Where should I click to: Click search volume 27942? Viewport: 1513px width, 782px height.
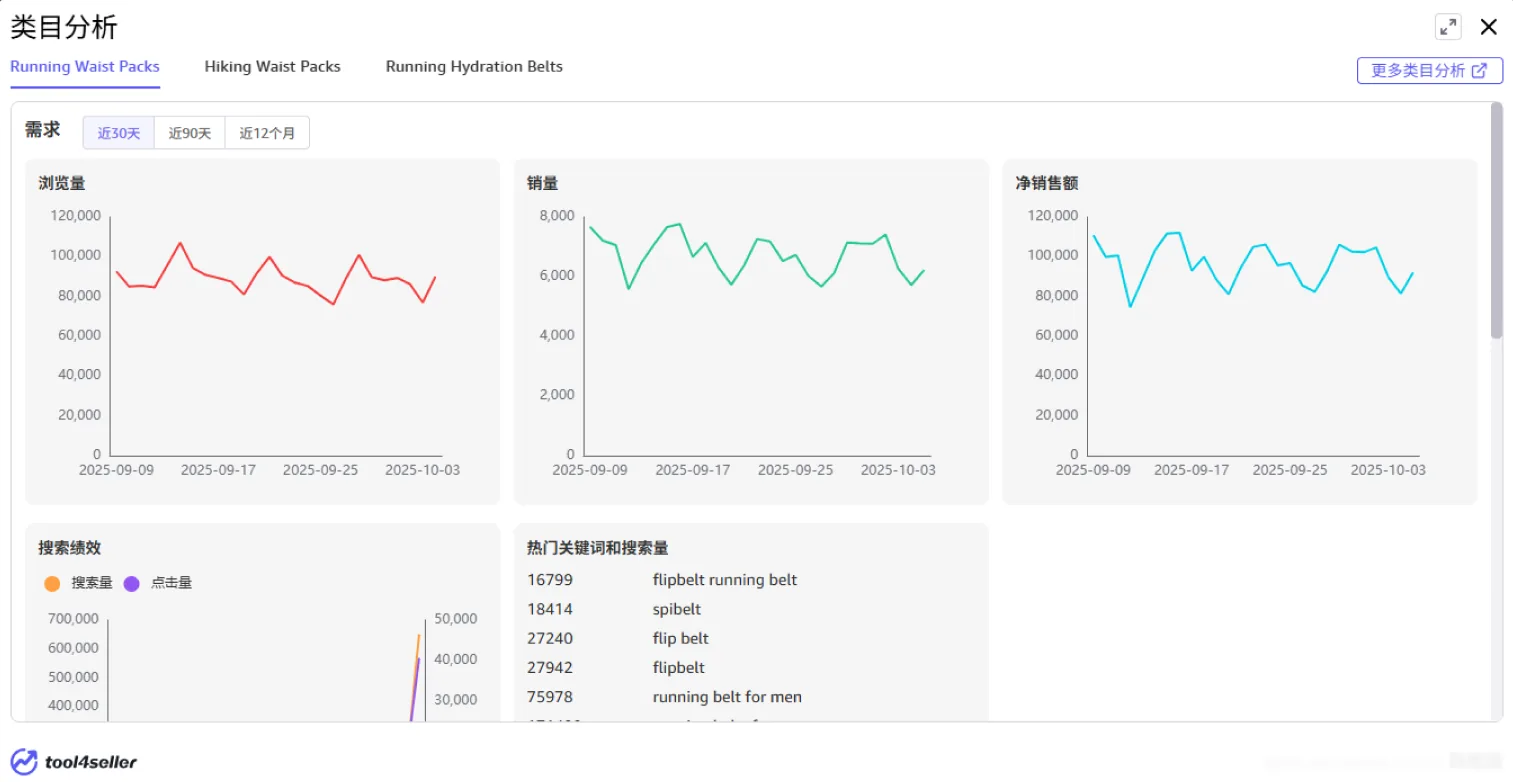pyautogui.click(x=550, y=667)
